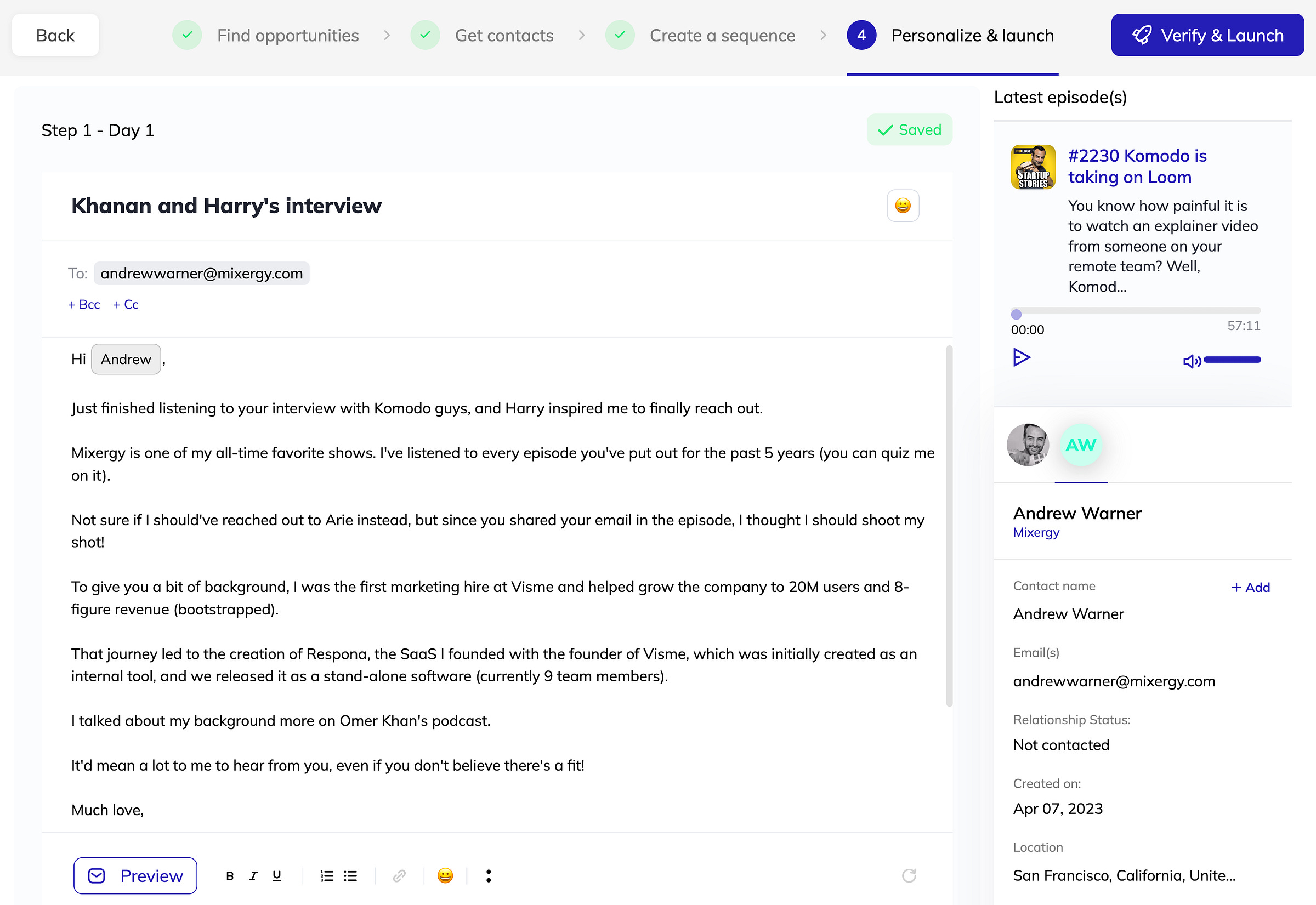1316x905 pixels.
Task: Open the email Preview
Action: click(135, 875)
